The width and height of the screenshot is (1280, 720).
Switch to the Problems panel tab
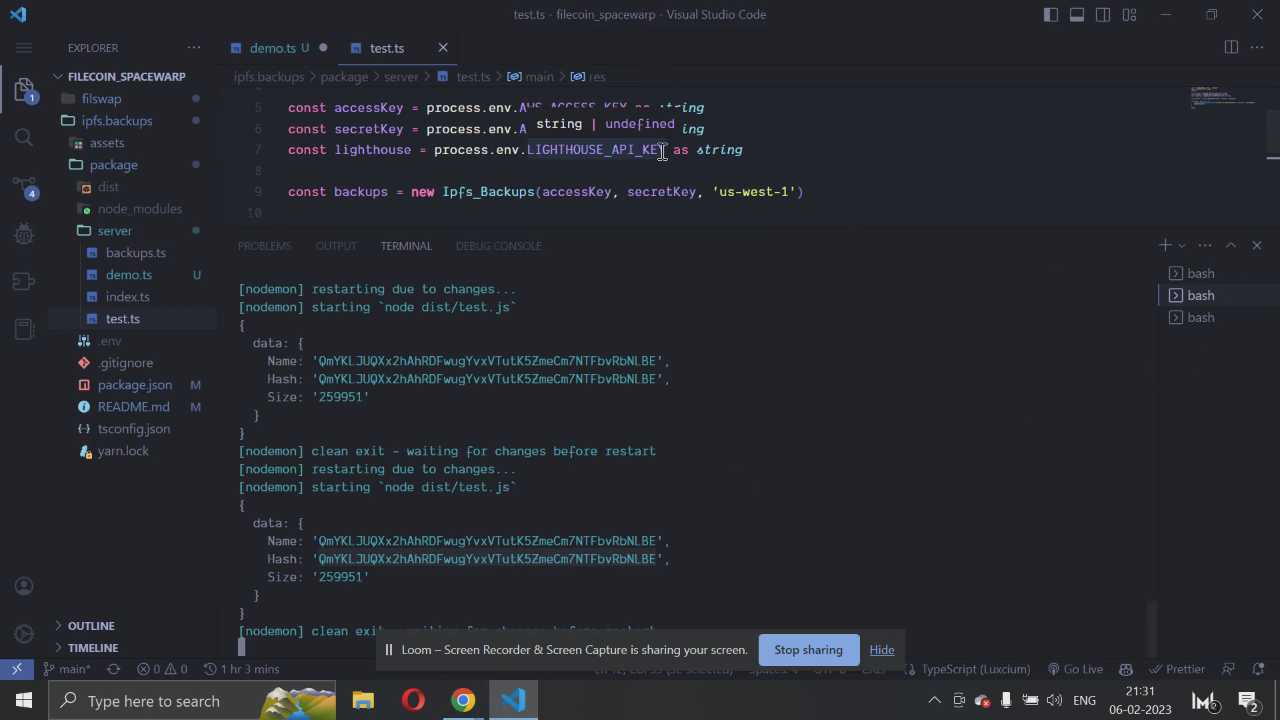(x=265, y=246)
